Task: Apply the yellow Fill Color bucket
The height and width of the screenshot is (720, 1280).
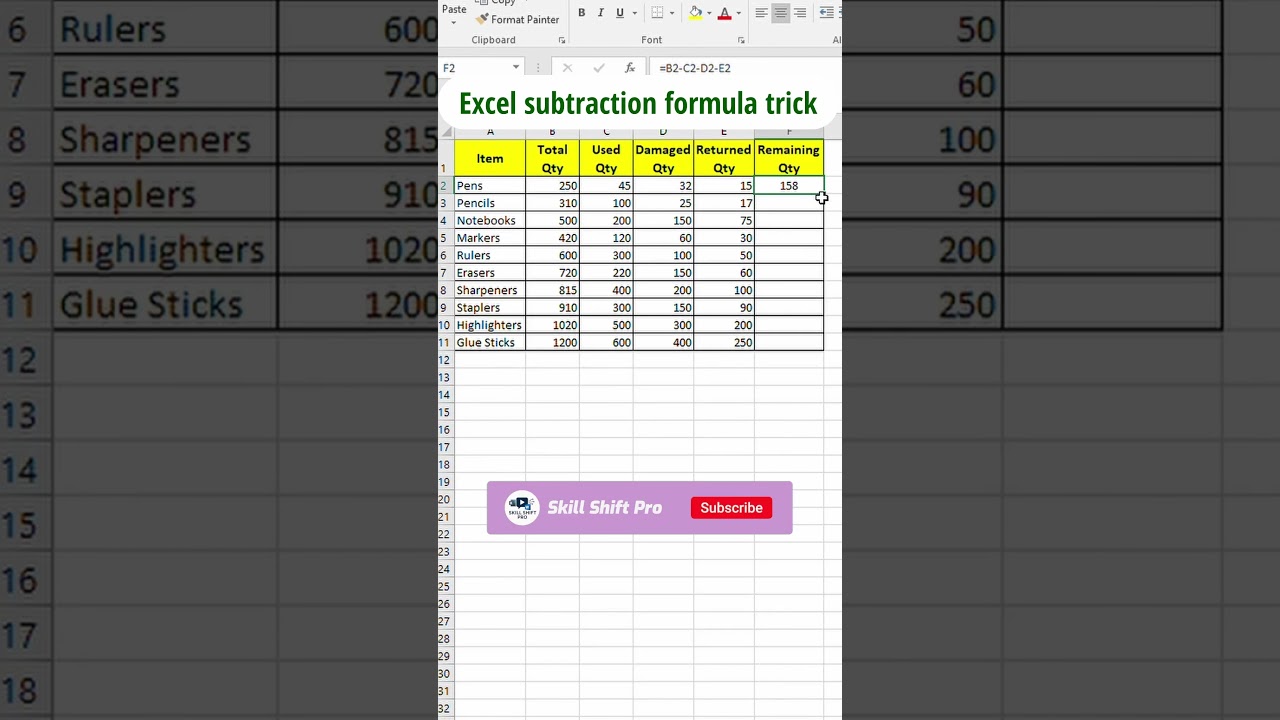Action: point(696,13)
